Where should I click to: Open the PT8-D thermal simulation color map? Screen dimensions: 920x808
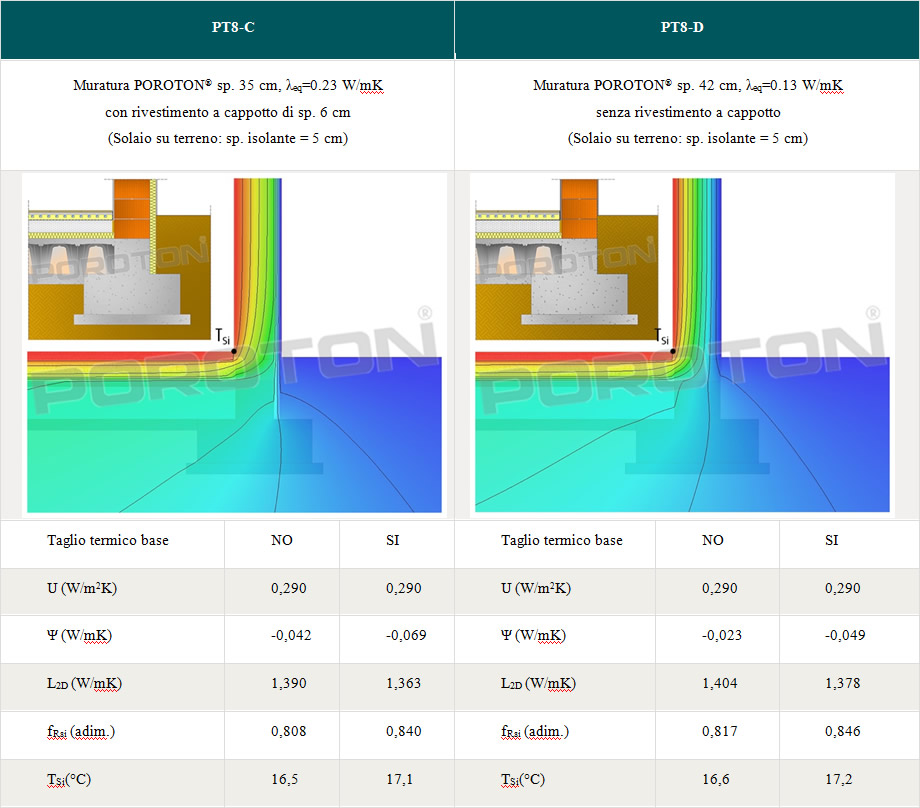682,345
